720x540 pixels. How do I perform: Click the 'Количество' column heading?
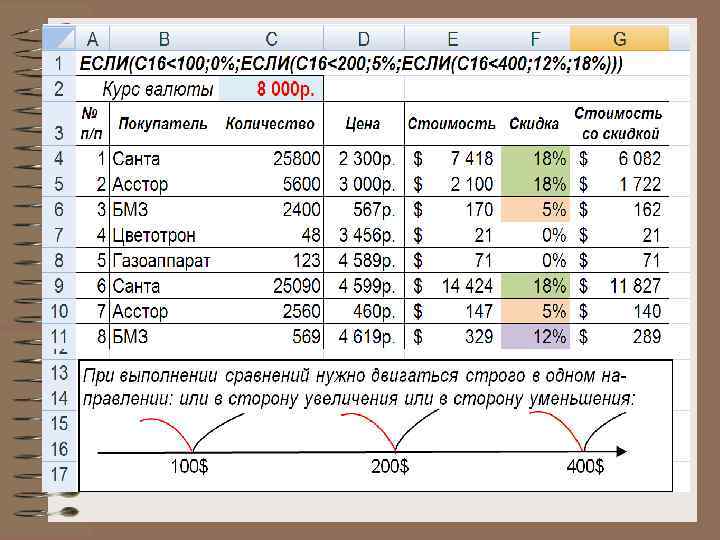click(270, 124)
